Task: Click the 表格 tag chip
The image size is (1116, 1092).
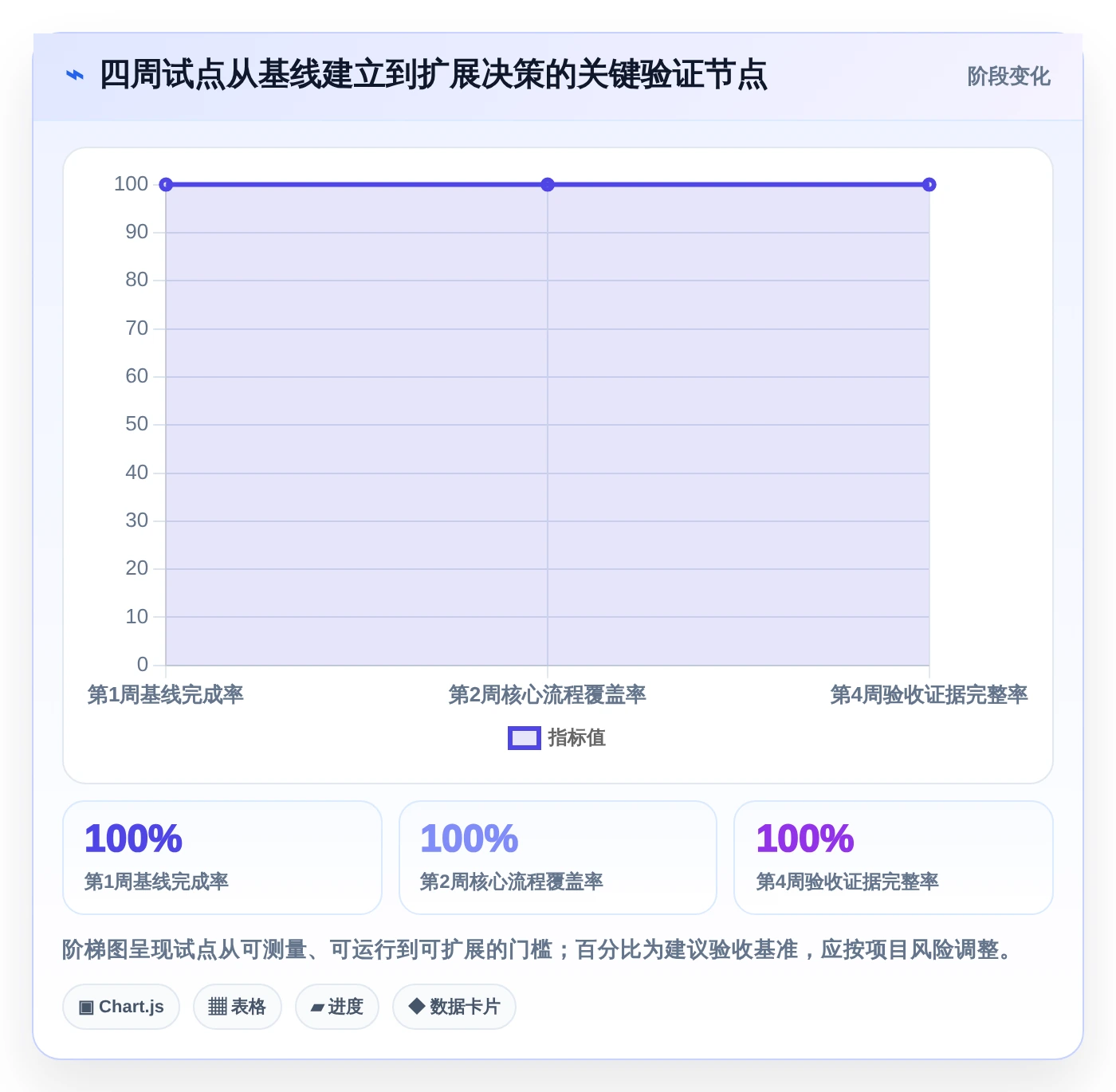Action: coord(238,1007)
